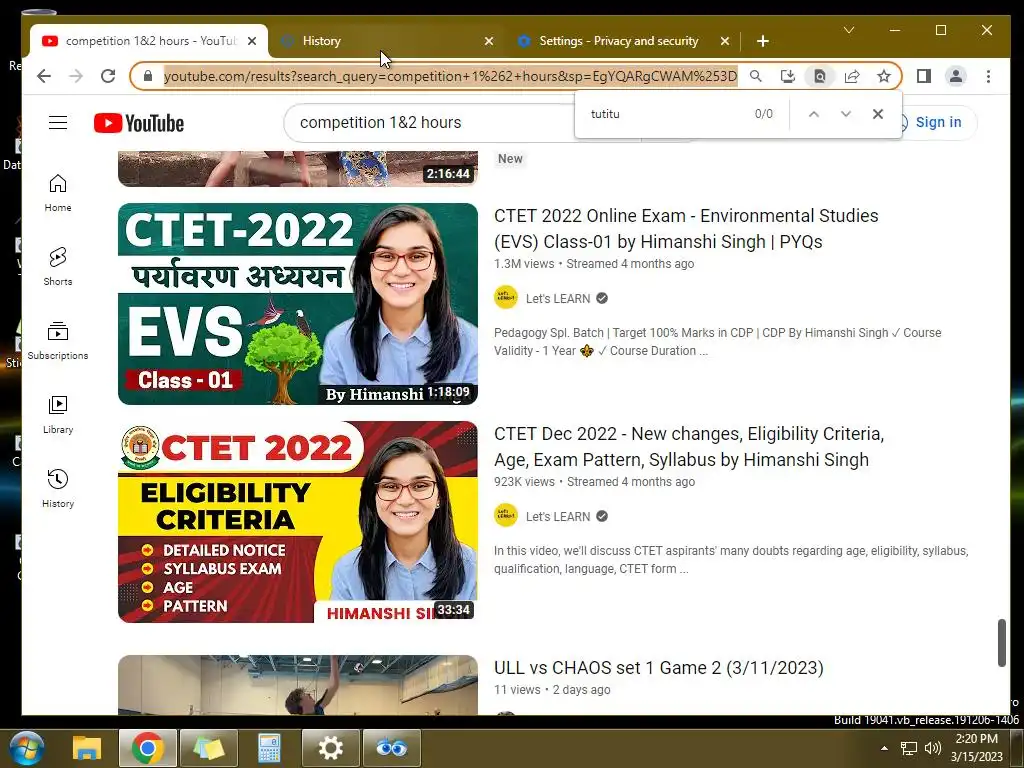Image resolution: width=1024 pixels, height=768 pixels.
Task: Go to previous find match
Action: pyautogui.click(x=814, y=114)
